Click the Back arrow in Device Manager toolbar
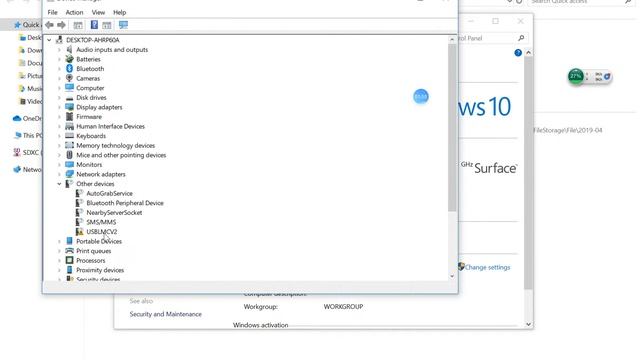The height and width of the screenshot is (360, 640). 49,25
